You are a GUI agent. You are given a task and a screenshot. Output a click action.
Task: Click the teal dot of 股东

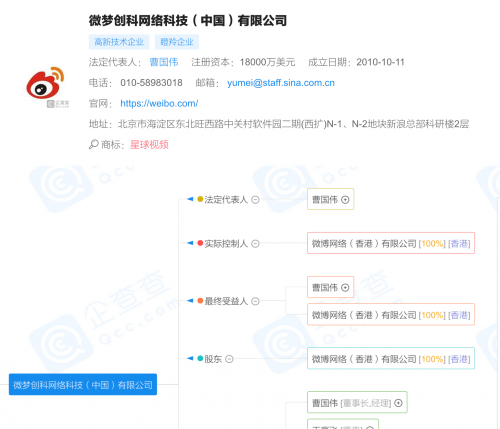coord(200,358)
